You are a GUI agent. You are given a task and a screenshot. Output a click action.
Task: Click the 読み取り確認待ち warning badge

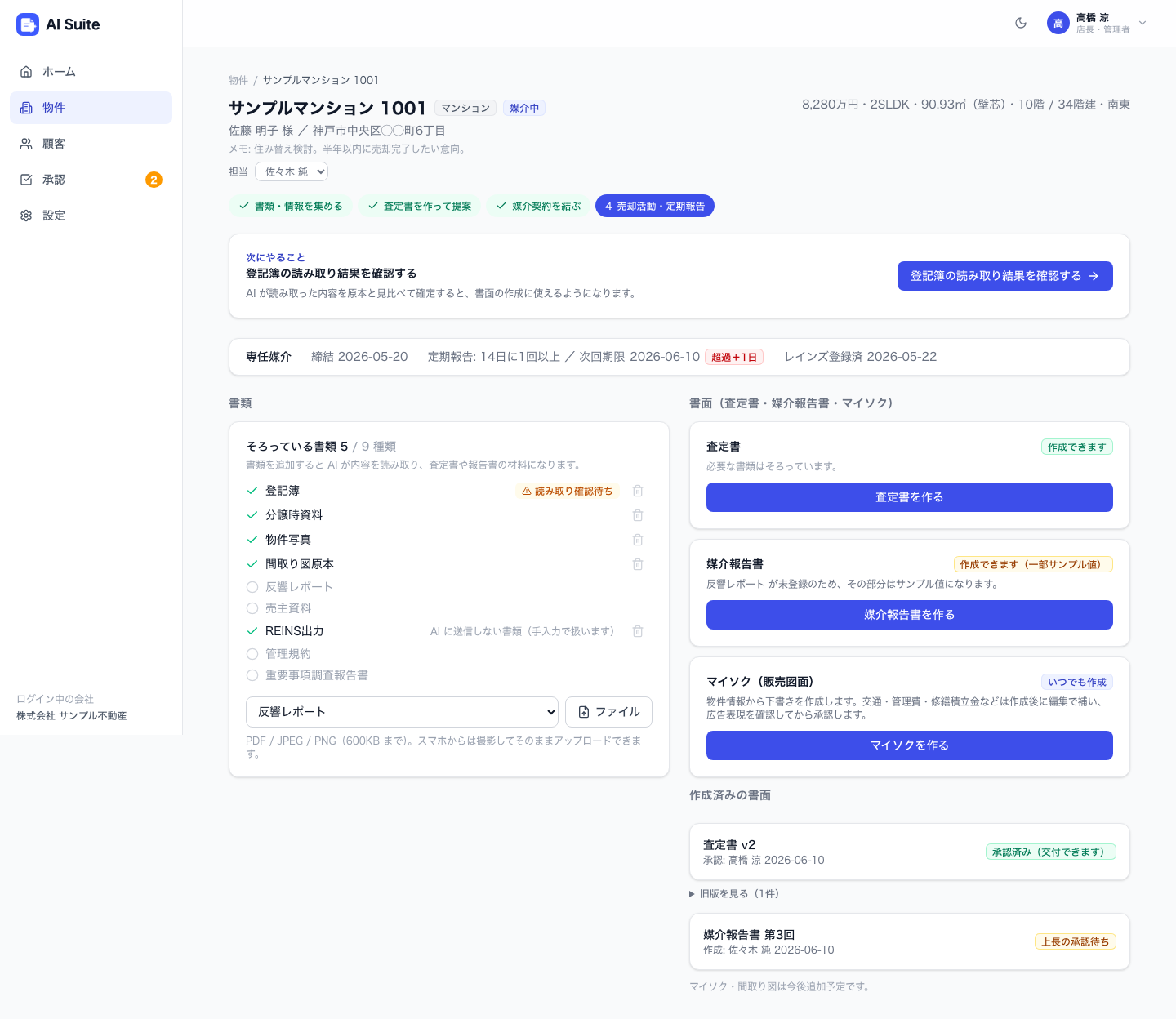[568, 491]
